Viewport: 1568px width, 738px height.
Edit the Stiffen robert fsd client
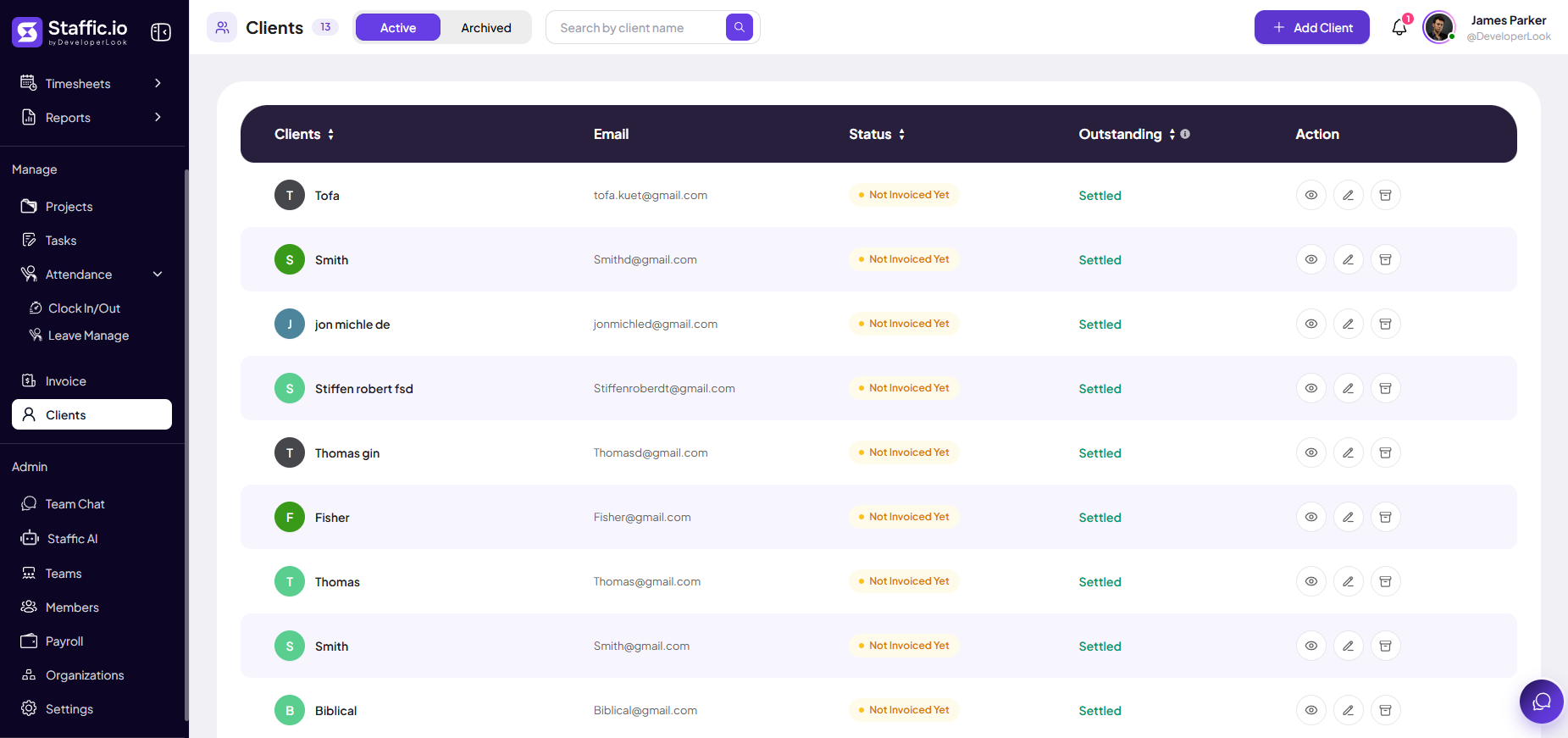point(1349,388)
